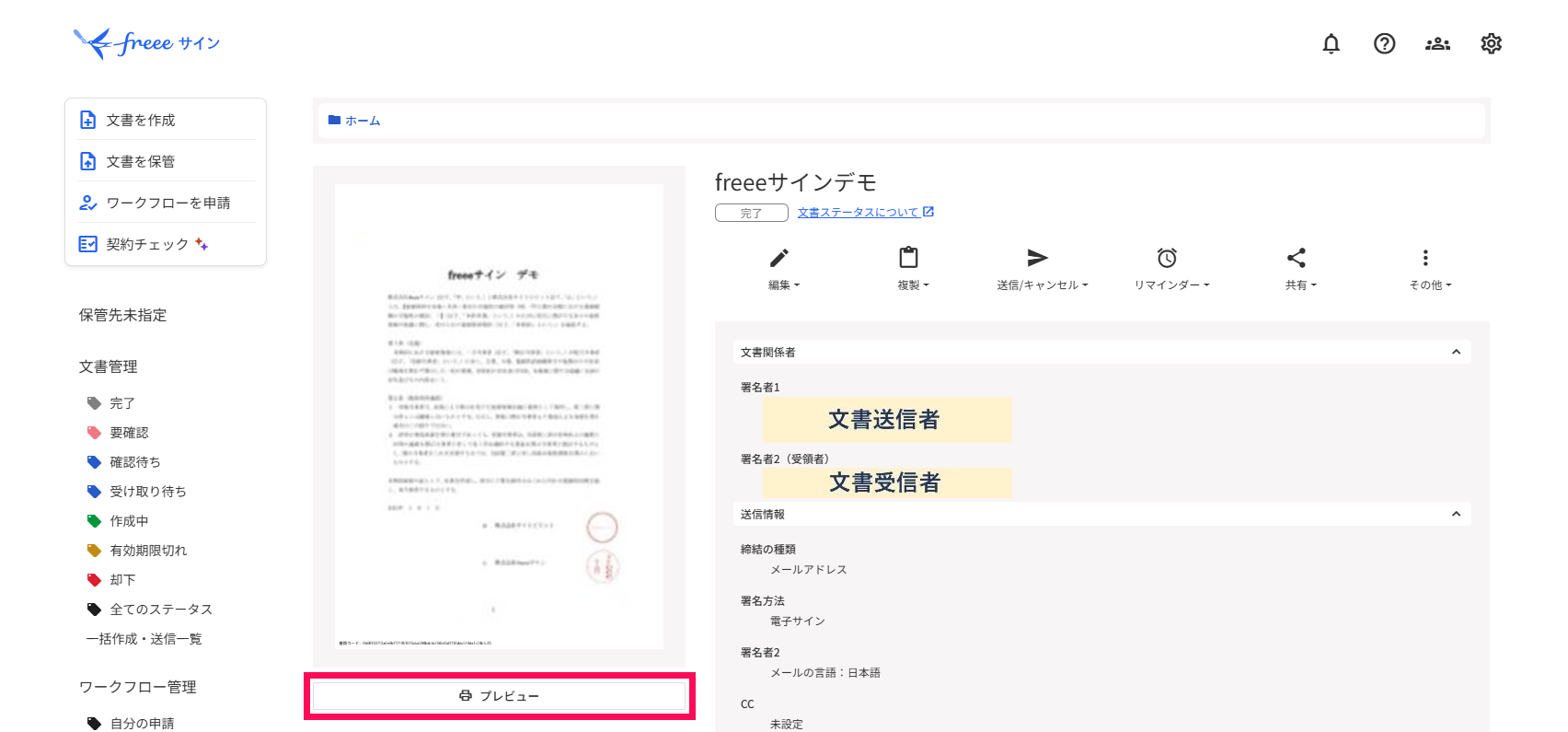Click the 契約チェック checklist icon
Image resolution: width=1568 pixels, height=732 pixels.
88,244
